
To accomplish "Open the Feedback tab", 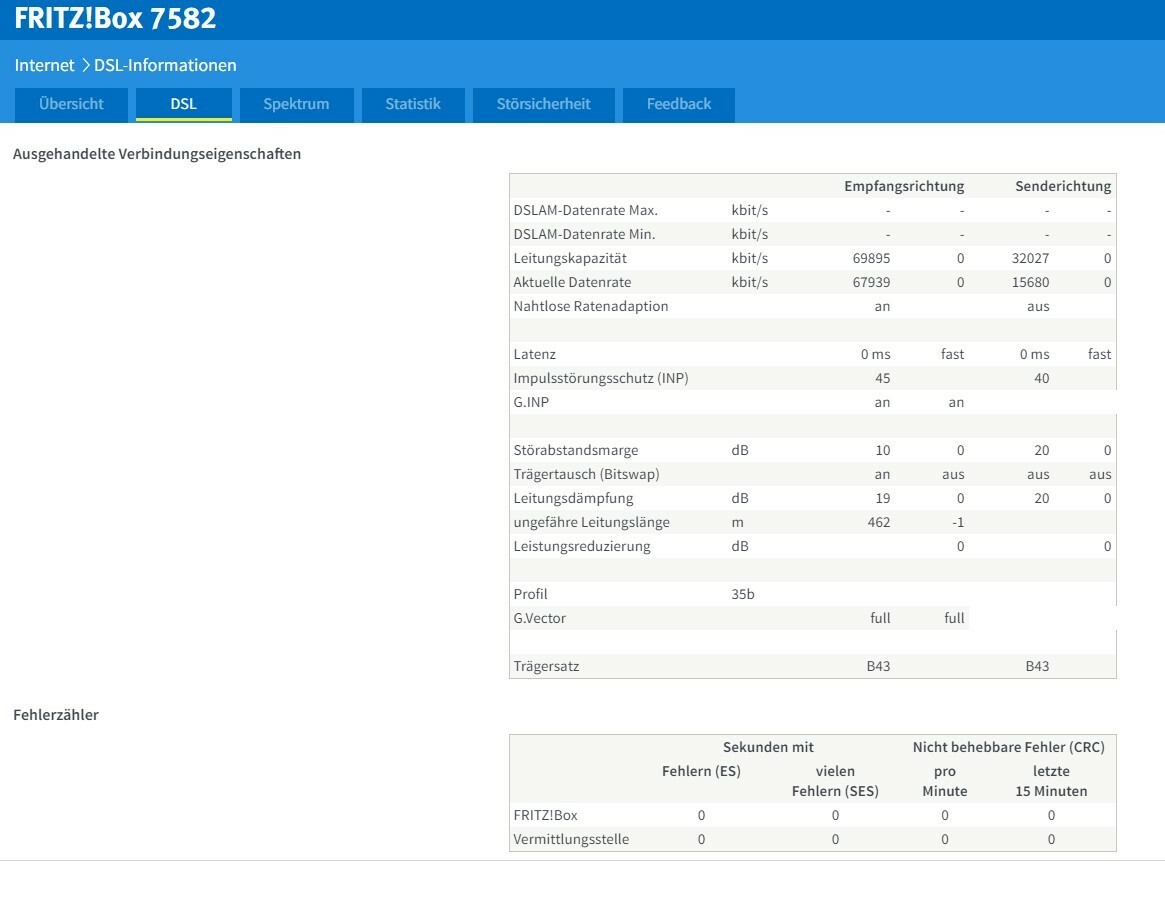I will [x=679, y=105].
